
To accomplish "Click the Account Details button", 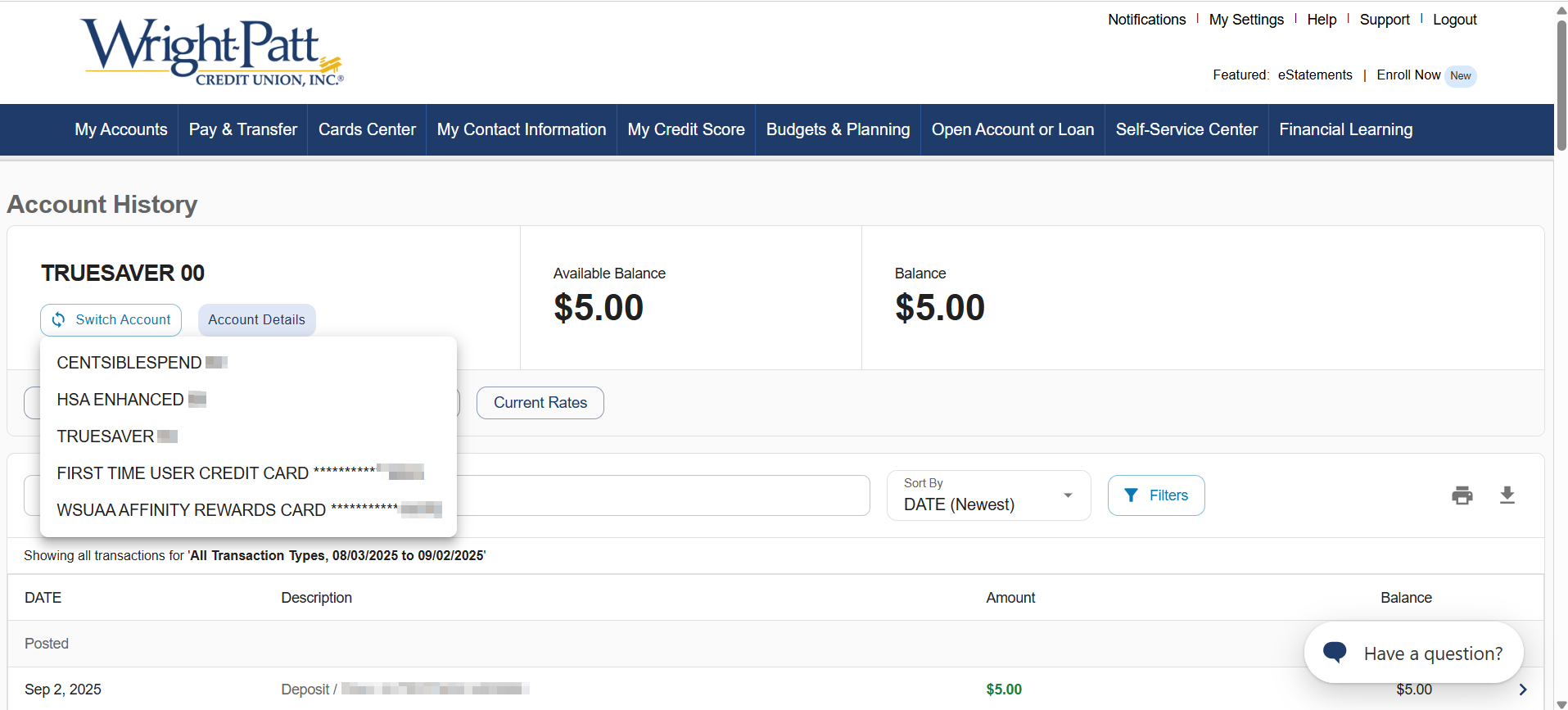I will (x=256, y=319).
